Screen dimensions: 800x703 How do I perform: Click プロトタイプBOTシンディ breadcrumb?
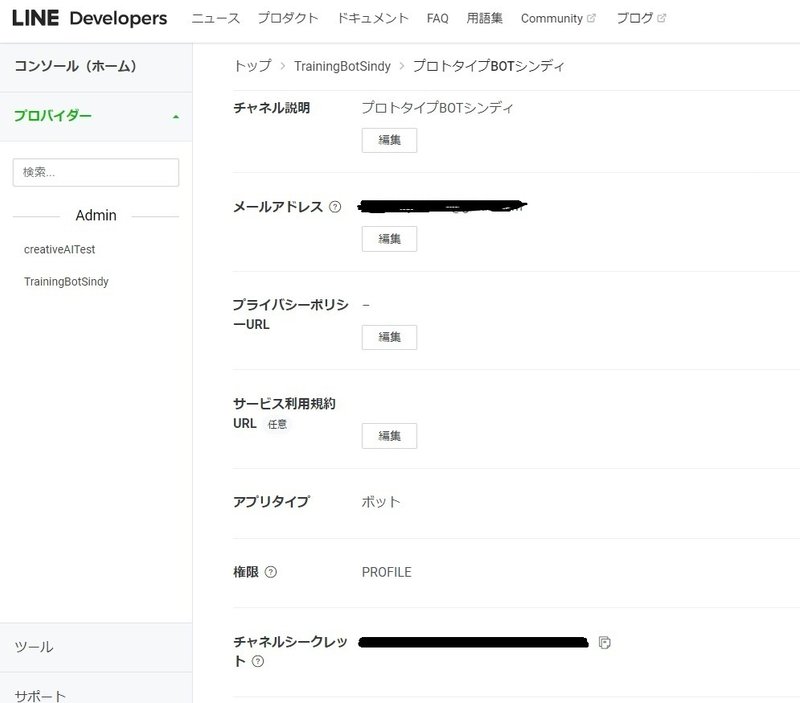488,66
